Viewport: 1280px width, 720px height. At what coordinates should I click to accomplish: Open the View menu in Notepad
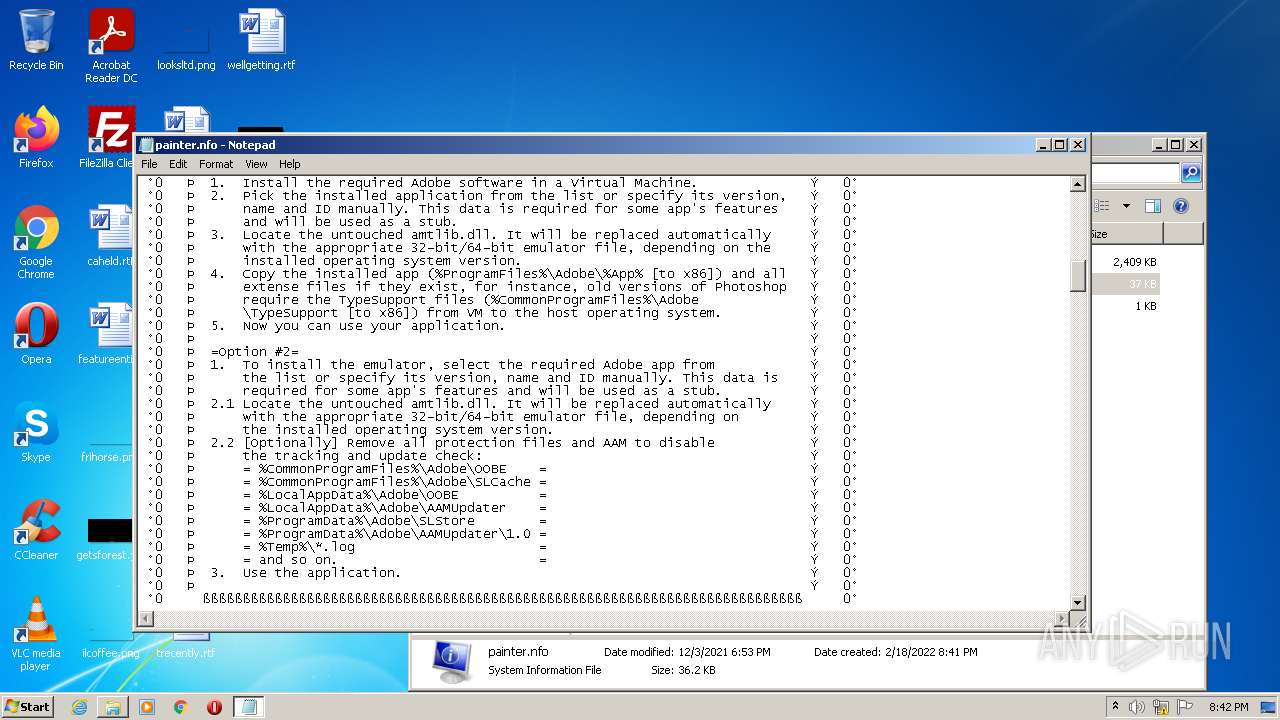(x=256, y=164)
